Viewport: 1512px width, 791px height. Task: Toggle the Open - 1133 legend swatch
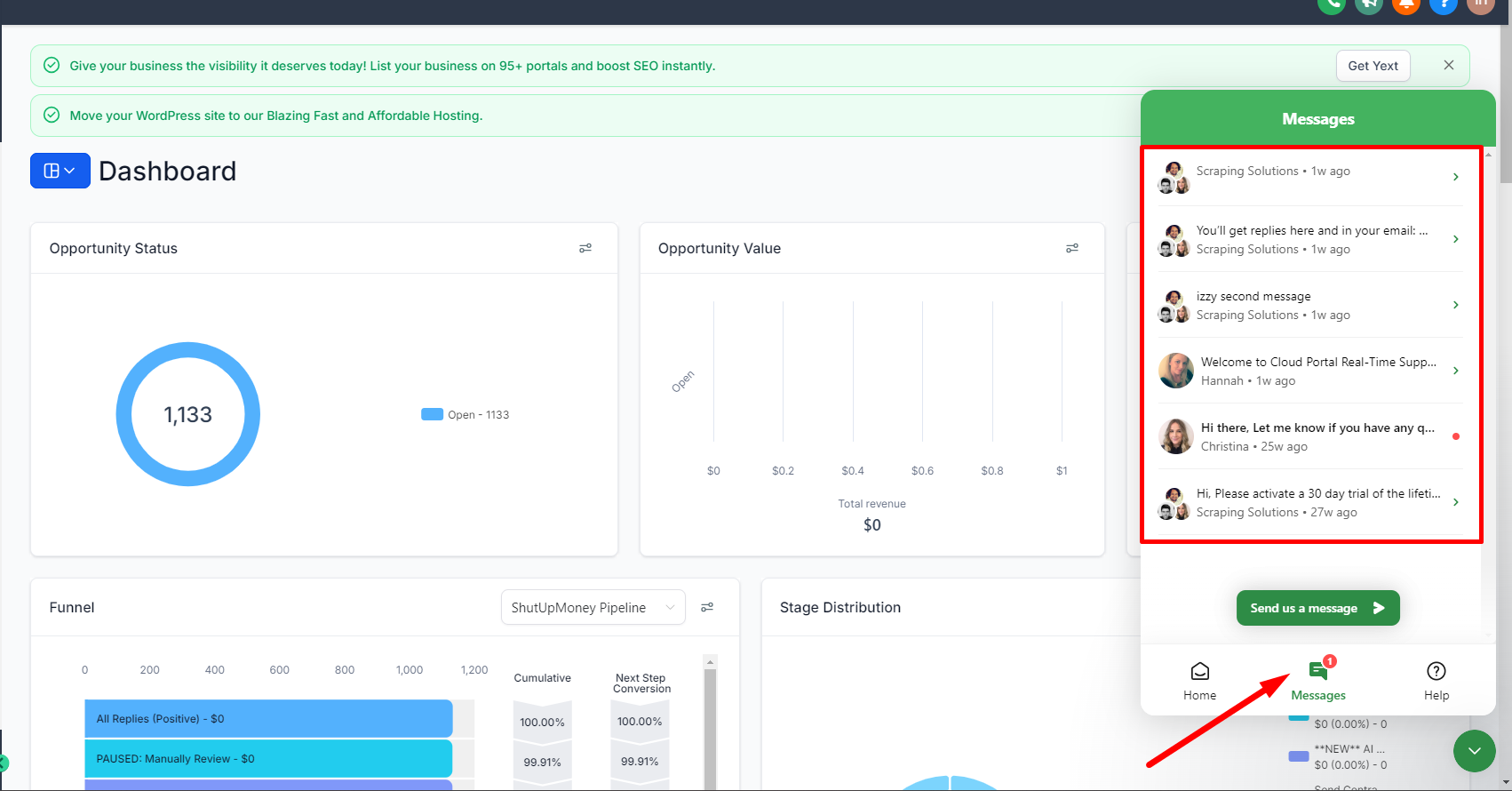(432, 414)
